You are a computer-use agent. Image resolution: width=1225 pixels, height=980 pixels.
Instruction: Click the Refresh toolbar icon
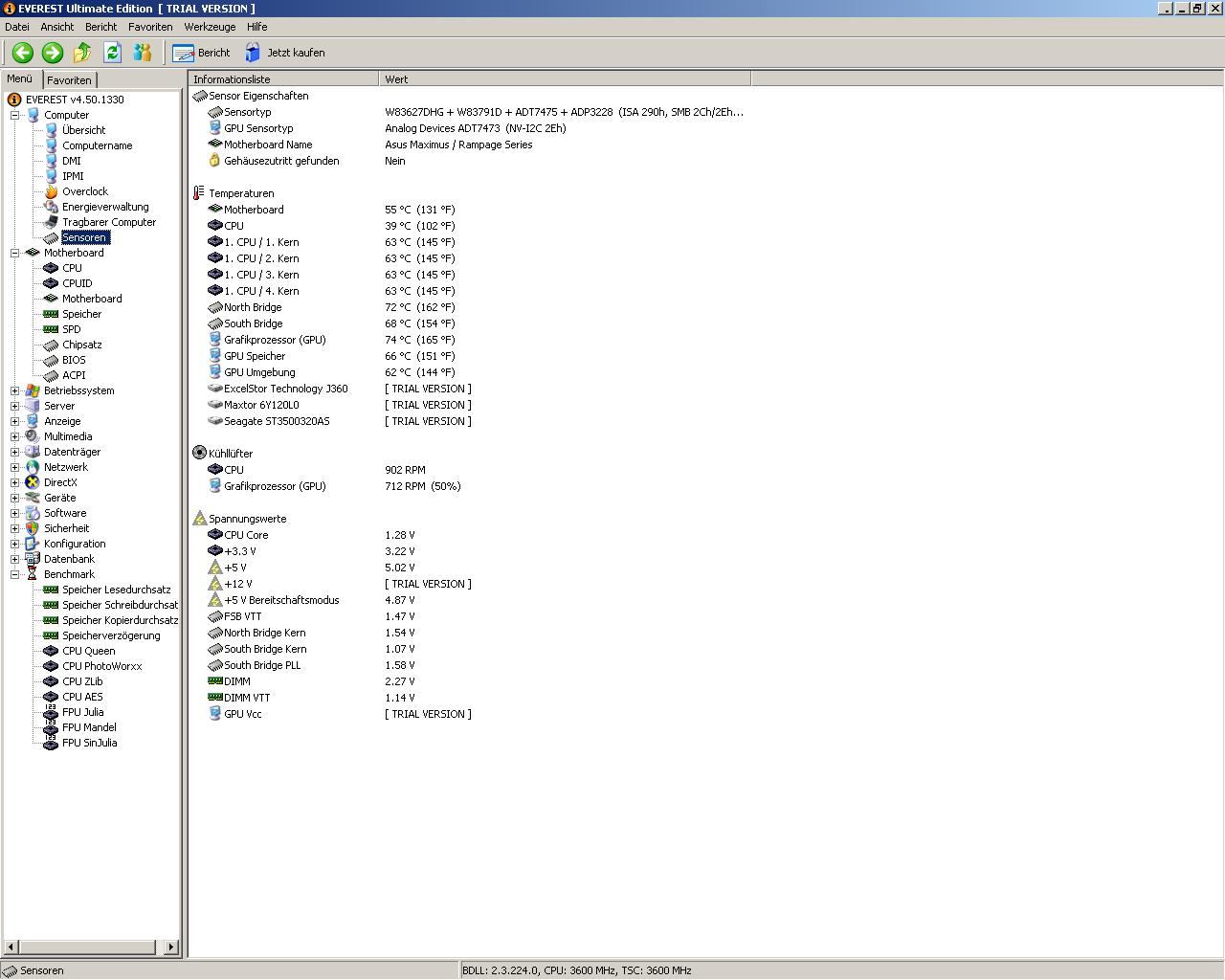click(x=112, y=53)
